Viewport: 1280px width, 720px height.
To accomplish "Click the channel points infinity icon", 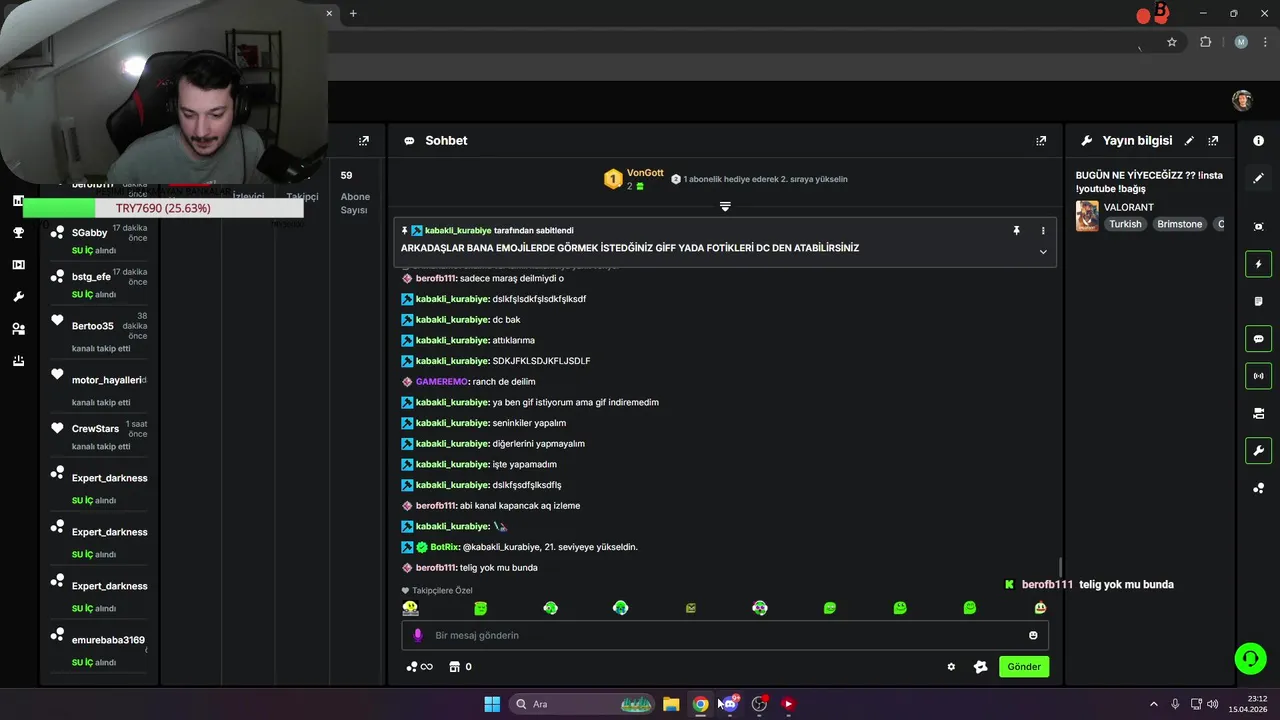I will pos(419,667).
